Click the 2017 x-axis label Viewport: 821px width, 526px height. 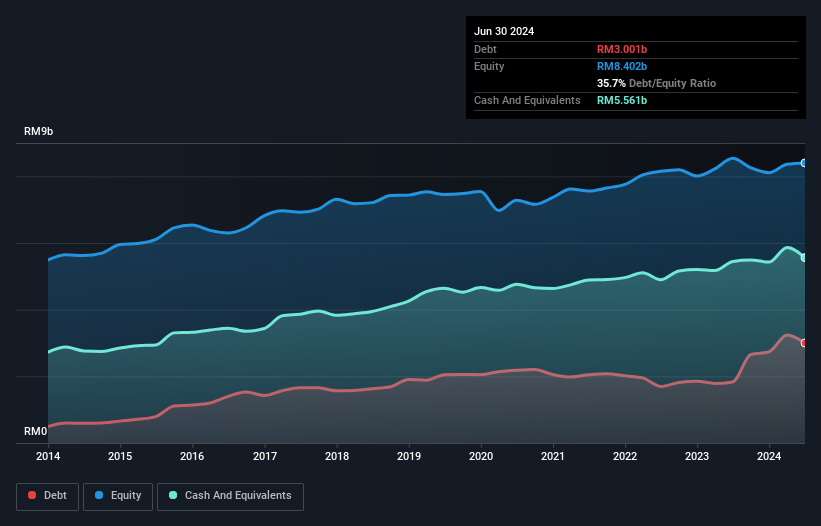click(x=265, y=456)
